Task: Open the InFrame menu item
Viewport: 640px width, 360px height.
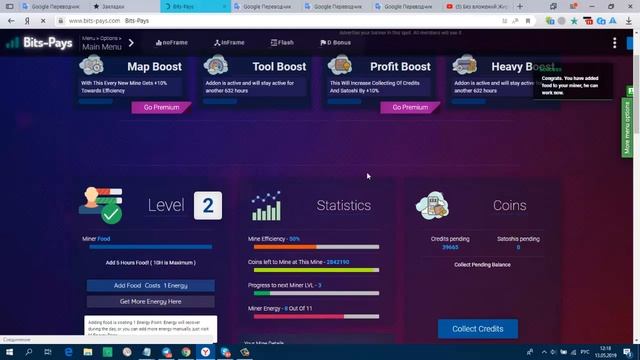Action: pyautogui.click(x=229, y=42)
